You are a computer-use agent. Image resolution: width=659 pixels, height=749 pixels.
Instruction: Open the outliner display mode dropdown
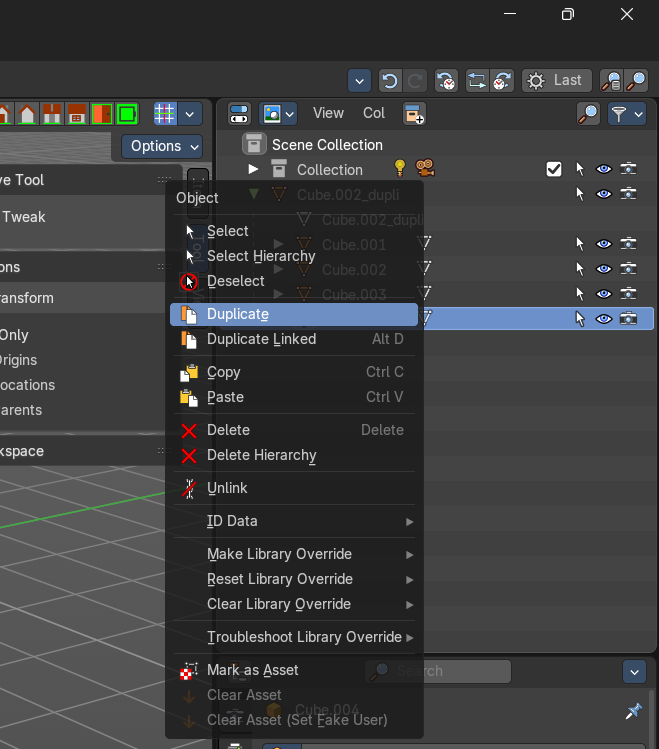(278, 114)
